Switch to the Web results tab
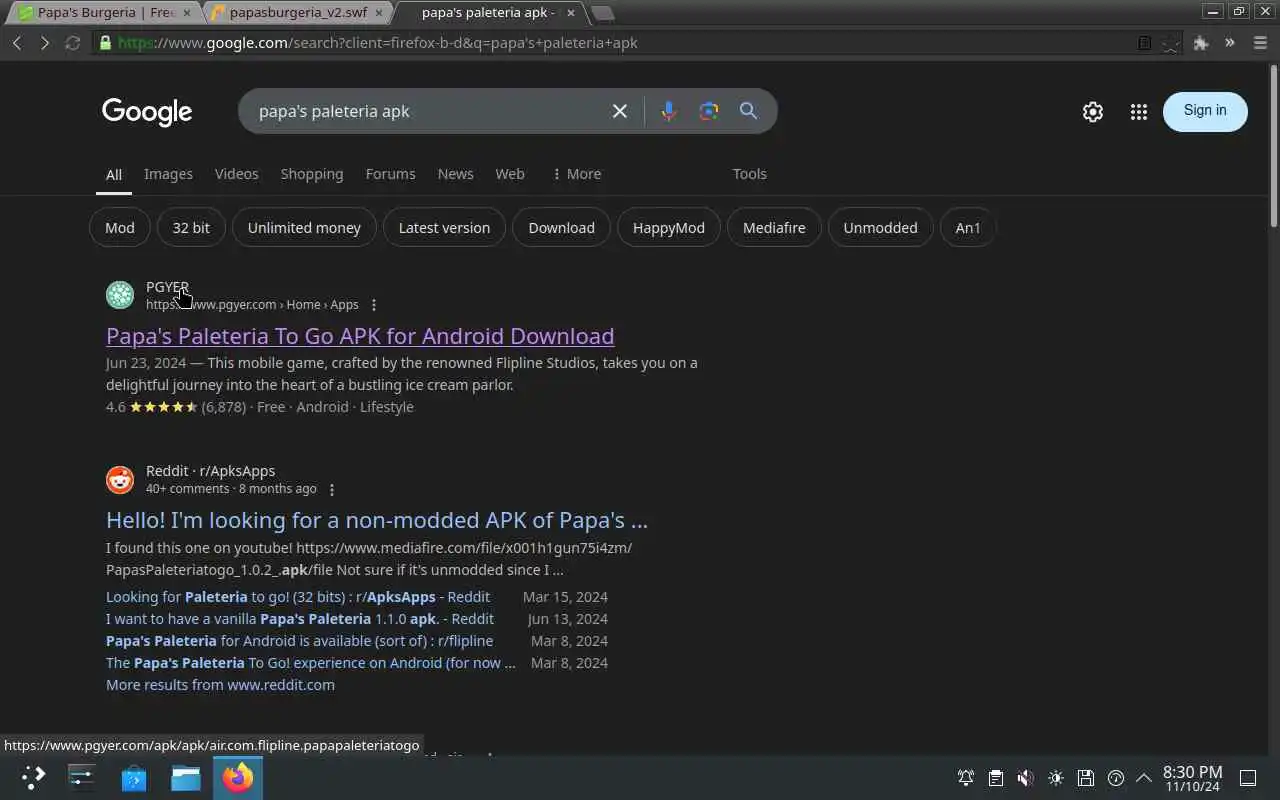Image resolution: width=1280 pixels, height=800 pixels. point(510,174)
